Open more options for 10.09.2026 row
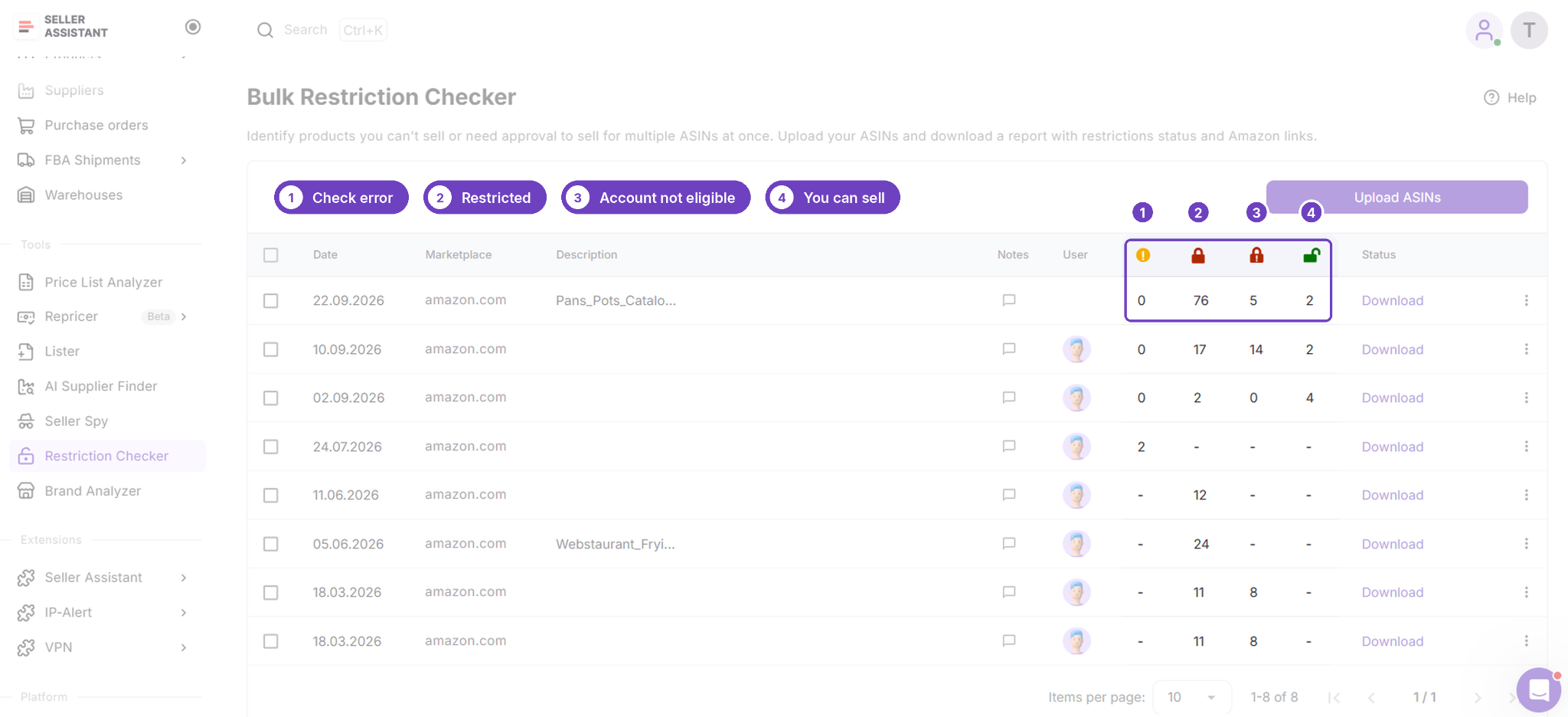Viewport: 1568px width, 717px height. pyautogui.click(x=1526, y=349)
